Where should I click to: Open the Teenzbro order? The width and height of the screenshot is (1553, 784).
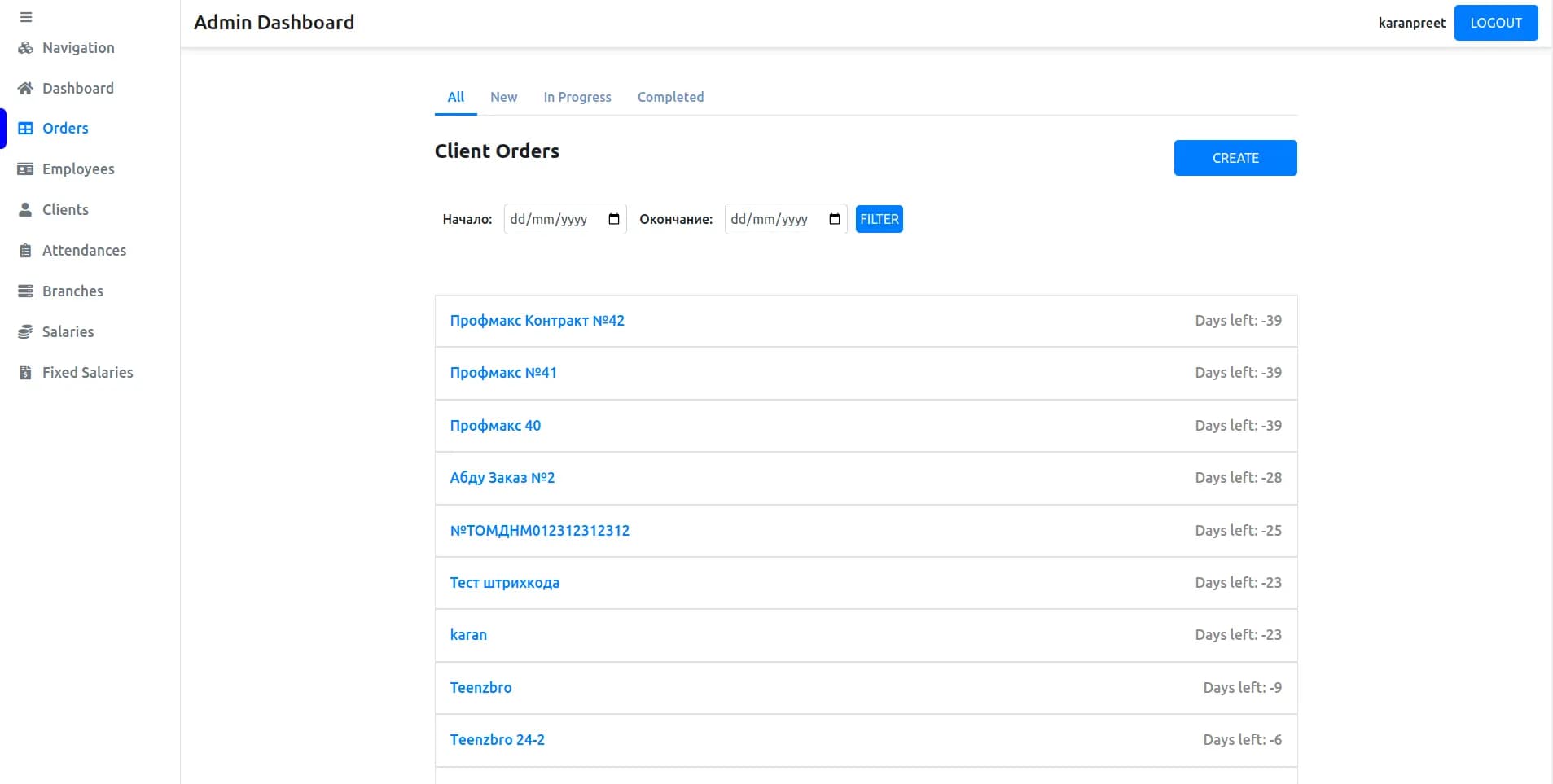point(481,688)
